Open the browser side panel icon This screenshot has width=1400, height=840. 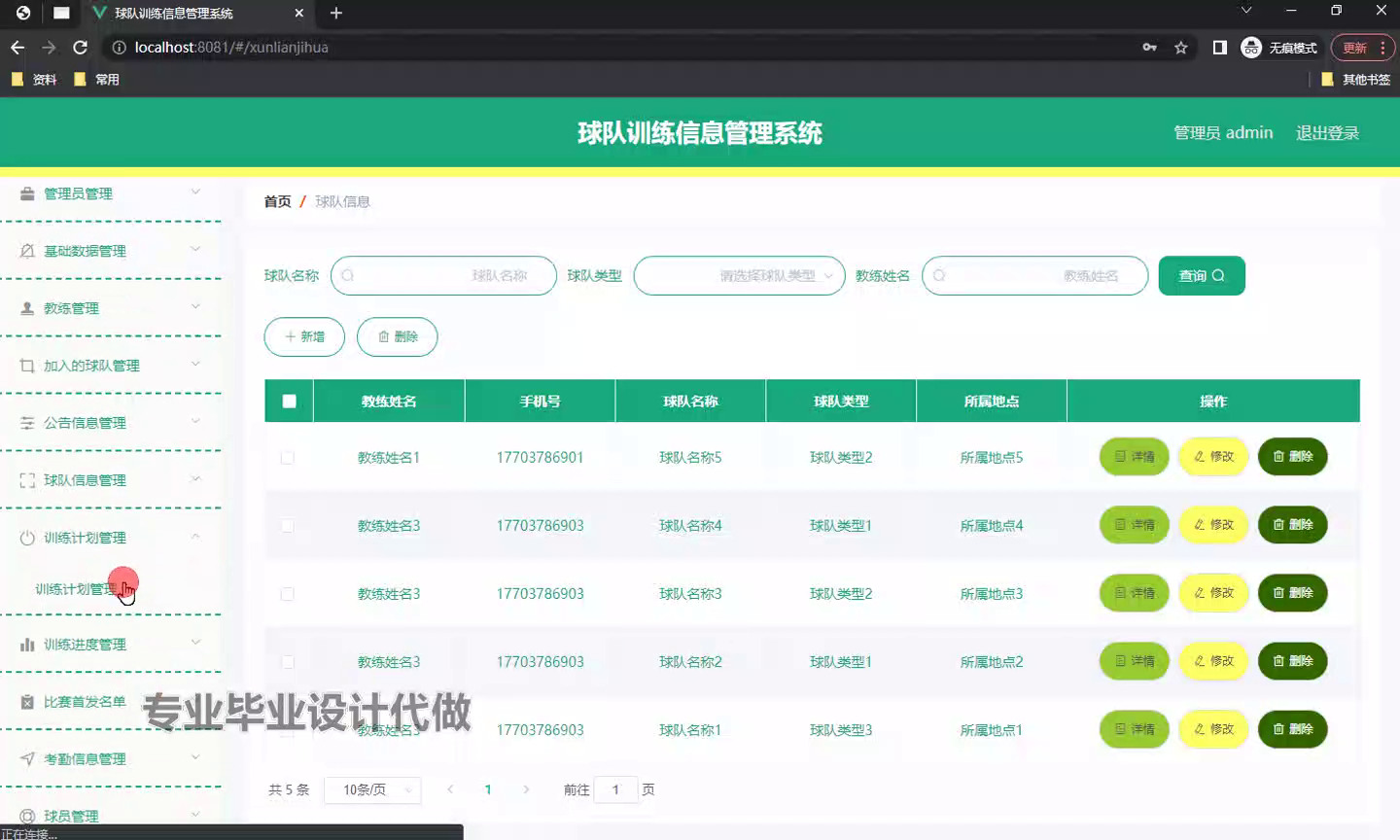(1219, 47)
